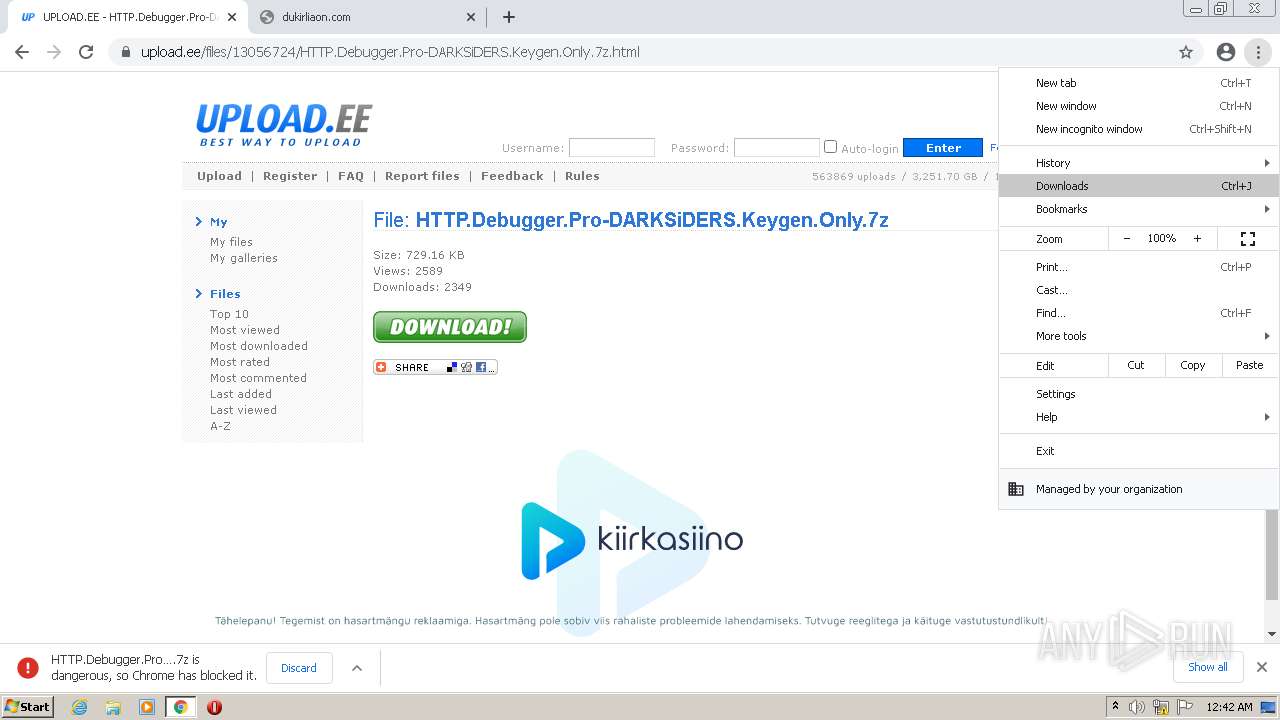Choose Print... in the menu
The image size is (1280, 720).
1138,267
